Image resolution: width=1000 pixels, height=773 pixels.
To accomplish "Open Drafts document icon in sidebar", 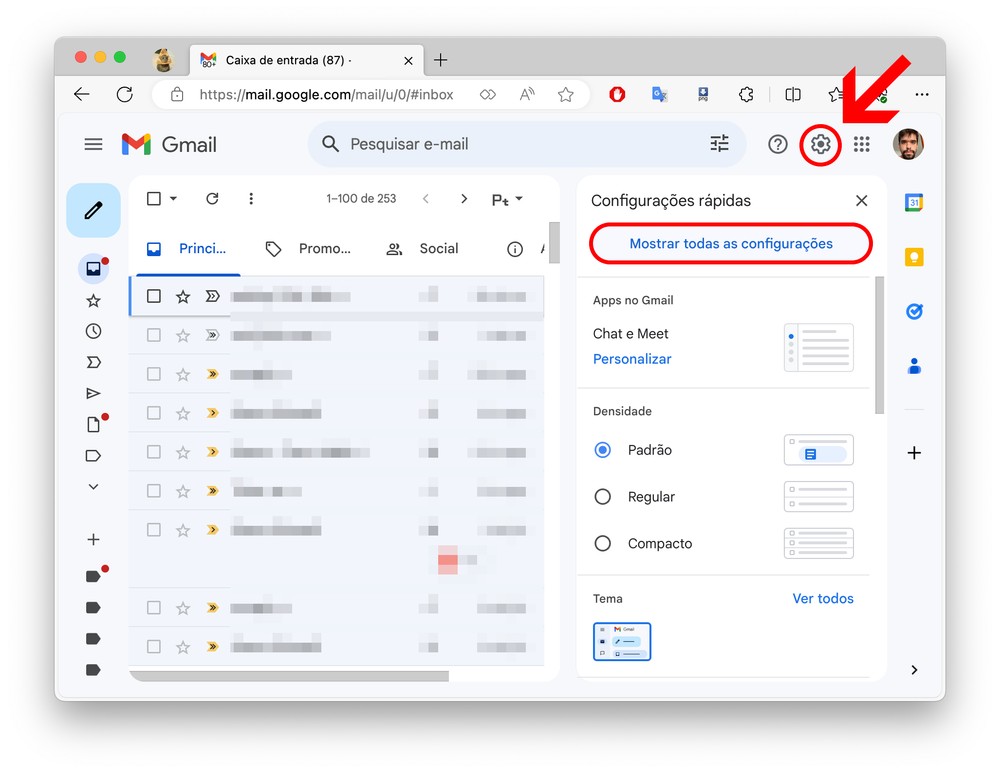I will (93, 424).
